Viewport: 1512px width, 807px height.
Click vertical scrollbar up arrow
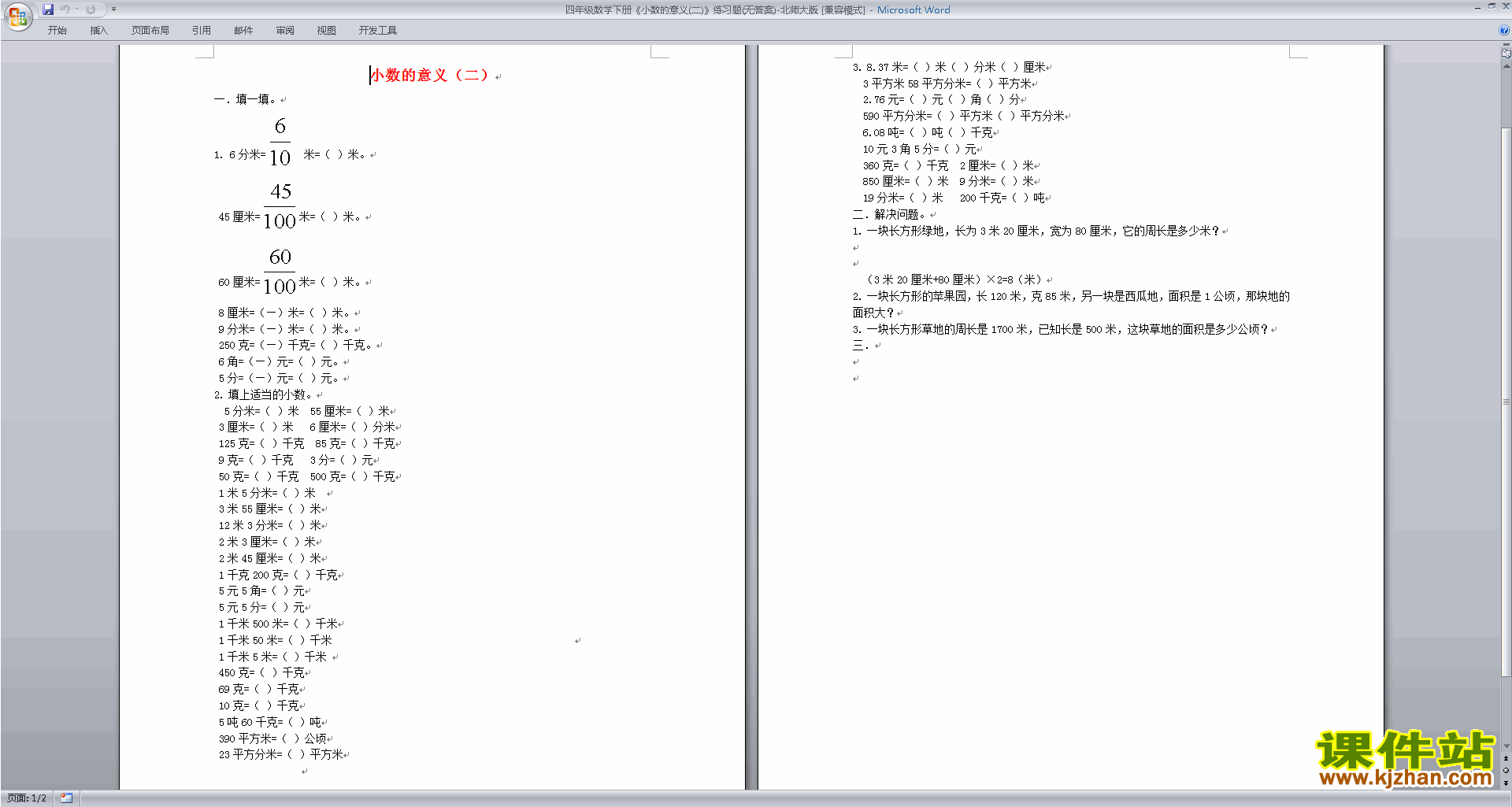pos(1506,66)
